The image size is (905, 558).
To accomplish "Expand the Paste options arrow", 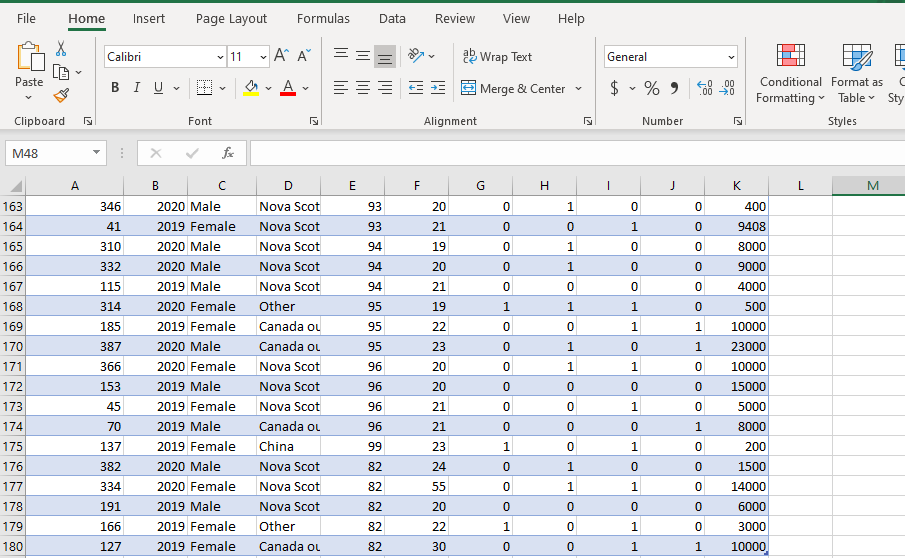I will coord(28,98).
